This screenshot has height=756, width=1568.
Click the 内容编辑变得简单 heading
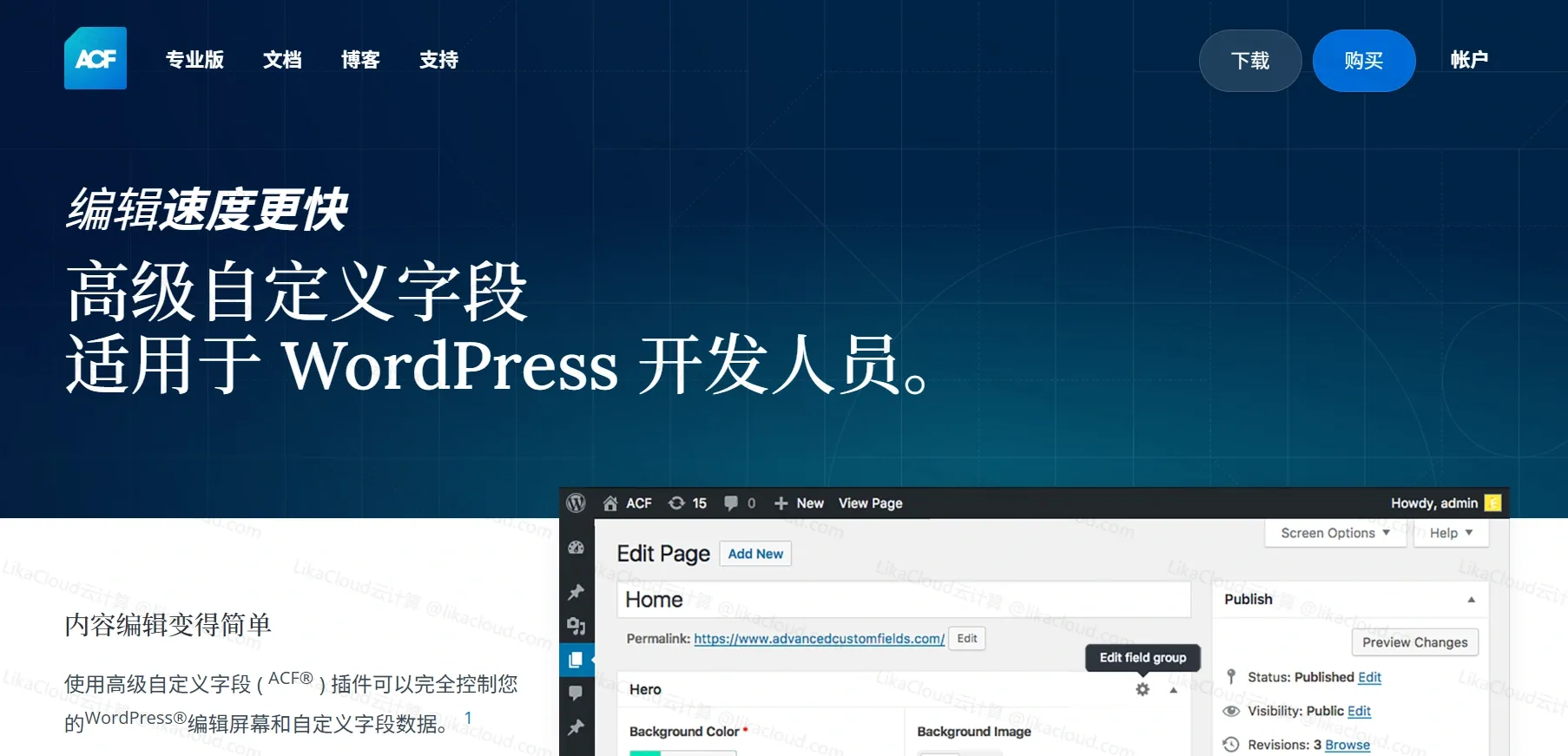click(x=168, y=625)
